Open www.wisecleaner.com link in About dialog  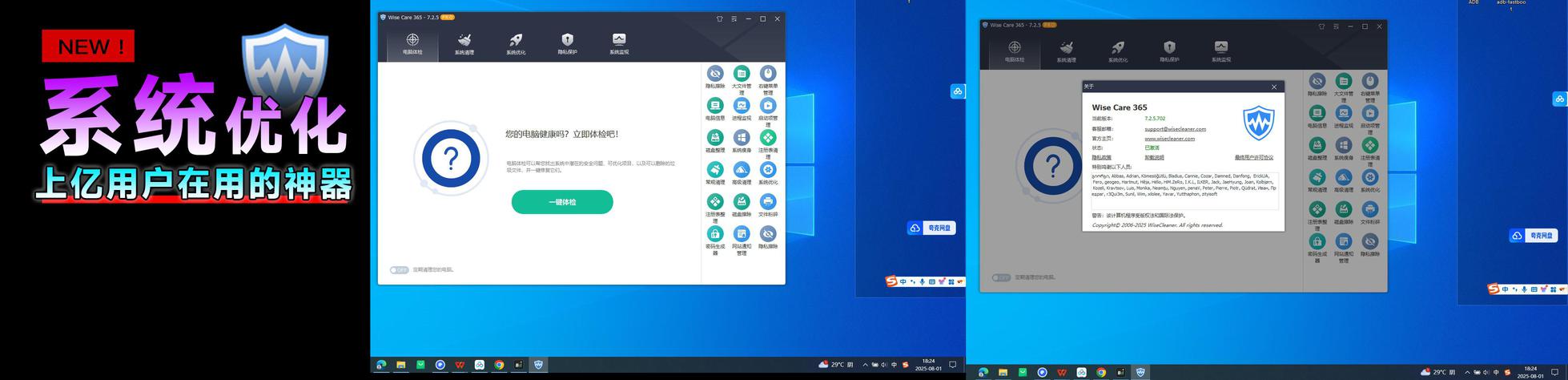[1169, 139]
